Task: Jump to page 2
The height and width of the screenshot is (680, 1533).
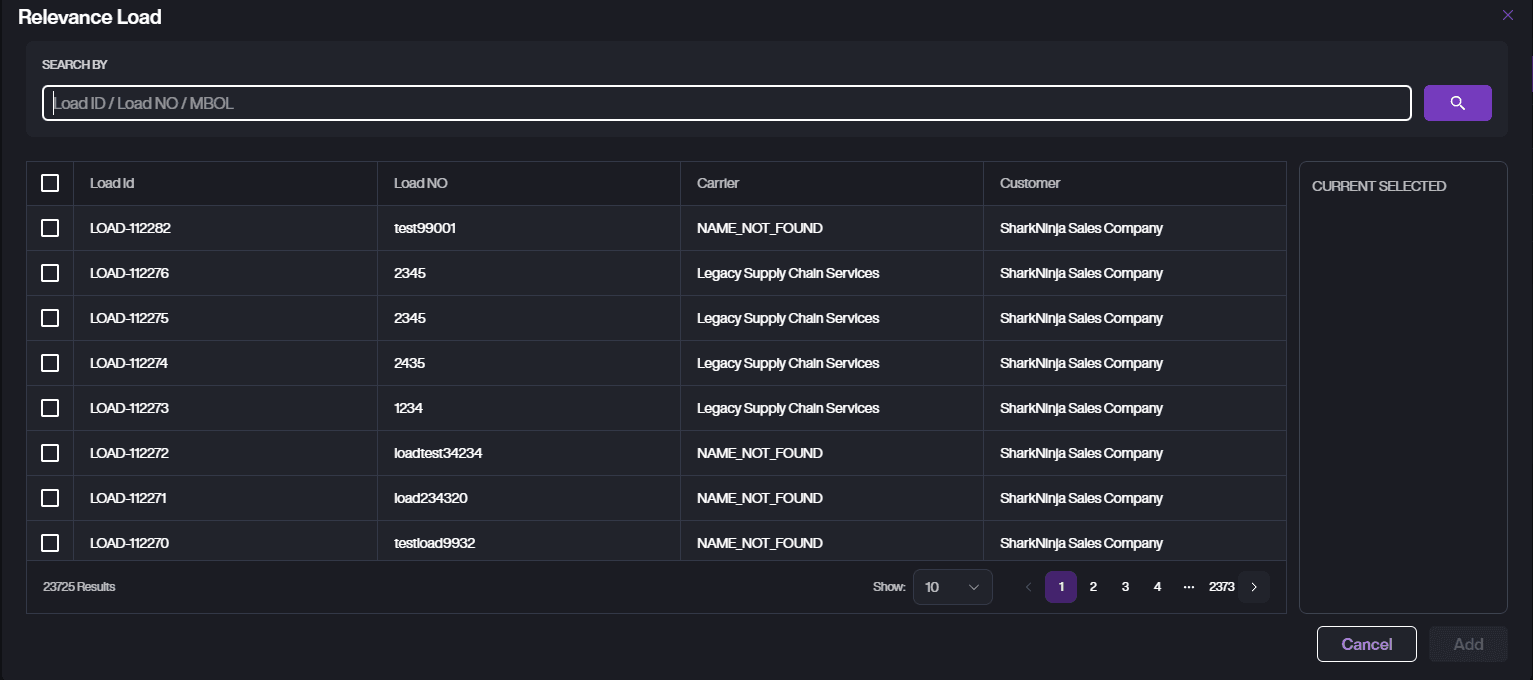Action: pyautogui.click(x=1093, y=587)
